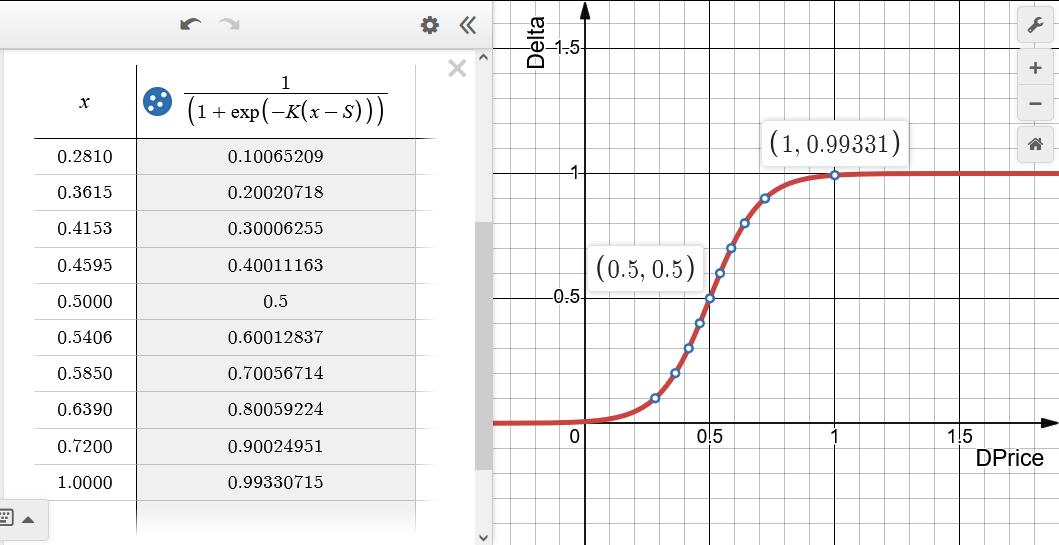Screen dimensions: 1059x545
Task: Click the scrollbar down arrow in the expression list
Action: click(484, 537)
